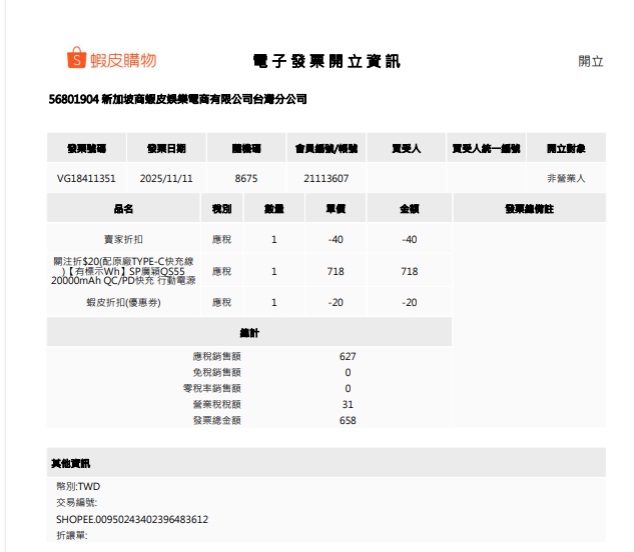Click the company name 新加坡商蝦皮娛樂電商有限公司台灣分公司
634x552 pixels.
(x=177, y=100)
